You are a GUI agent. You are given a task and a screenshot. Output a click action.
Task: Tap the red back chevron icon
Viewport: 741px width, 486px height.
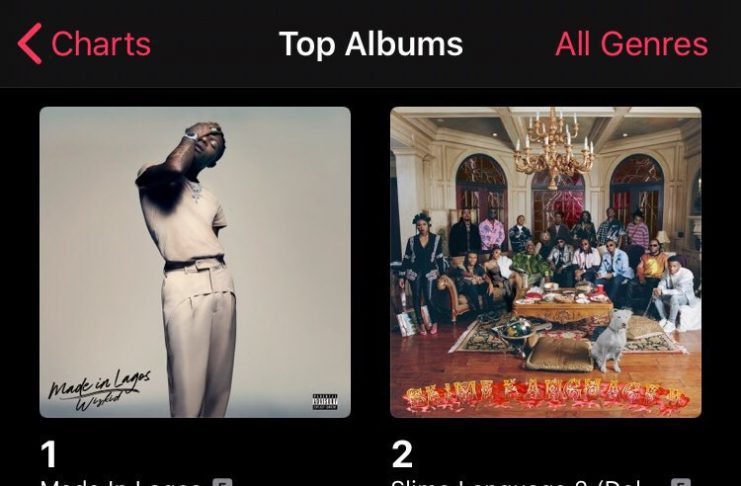30,43
